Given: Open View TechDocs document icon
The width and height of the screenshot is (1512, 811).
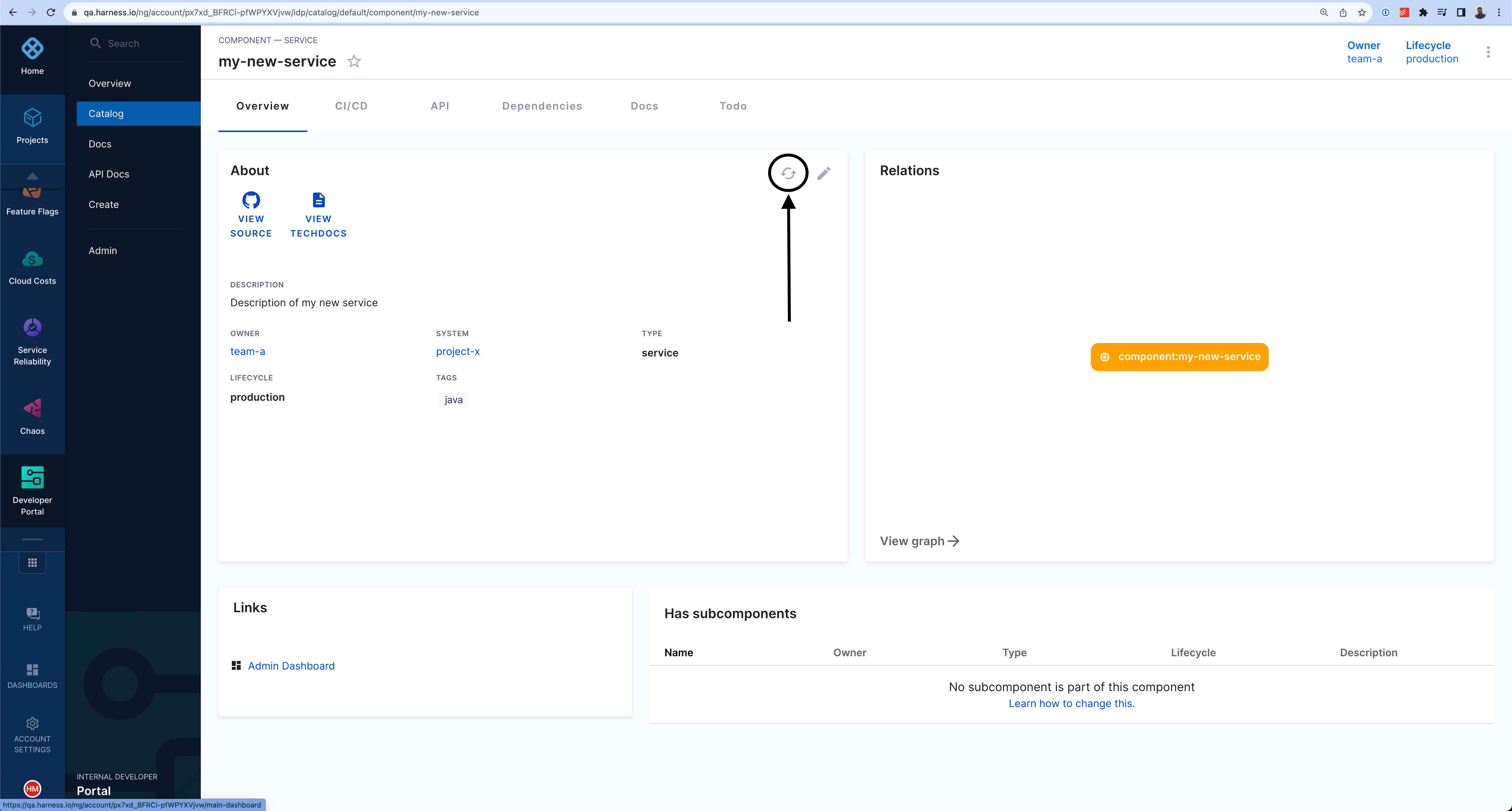Looking at the screenshot, I should (318, 200).
